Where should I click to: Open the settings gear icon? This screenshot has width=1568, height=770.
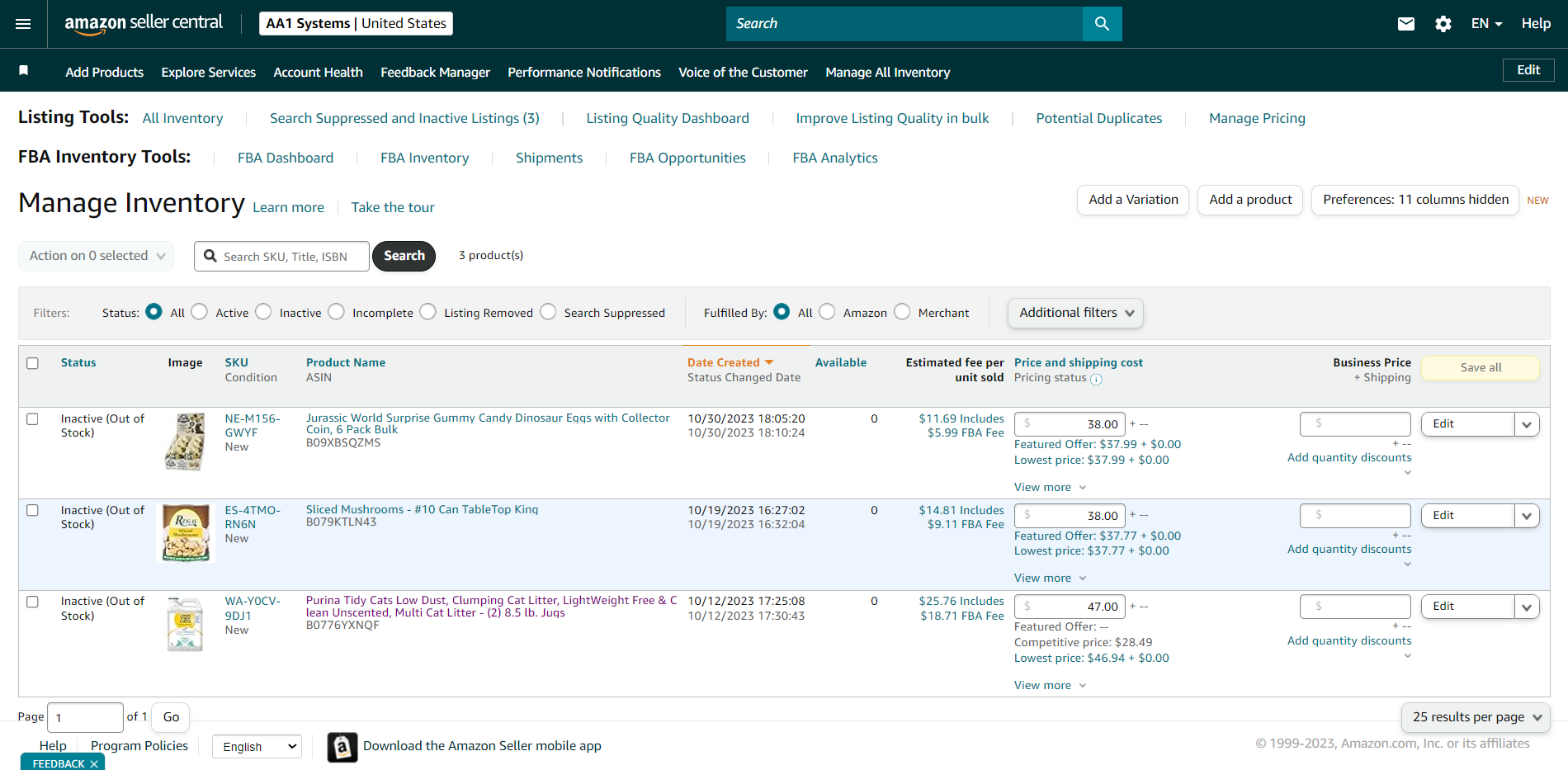coord(1443,24)
